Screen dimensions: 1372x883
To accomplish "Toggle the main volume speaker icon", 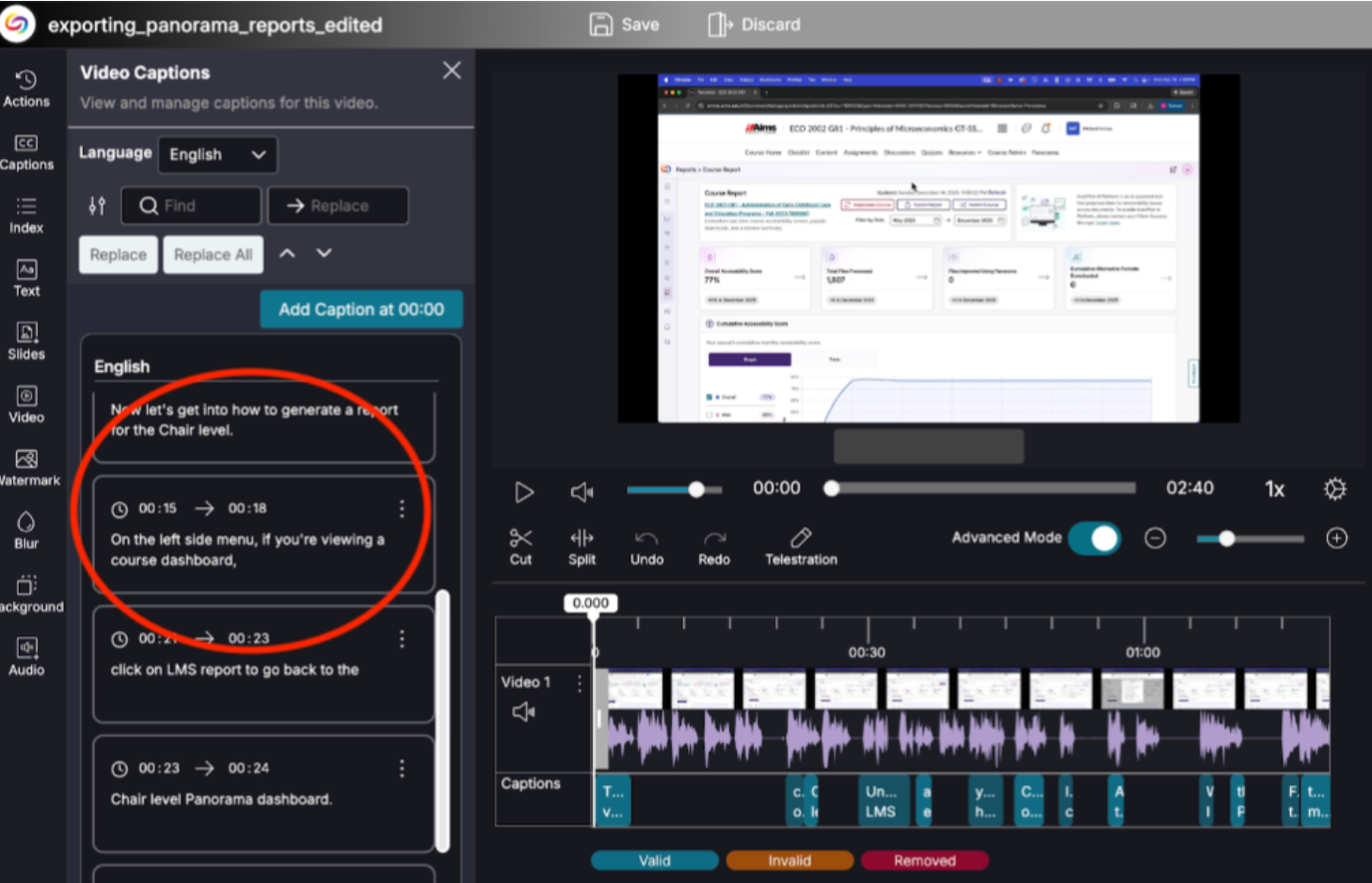I will coord(582,490).
